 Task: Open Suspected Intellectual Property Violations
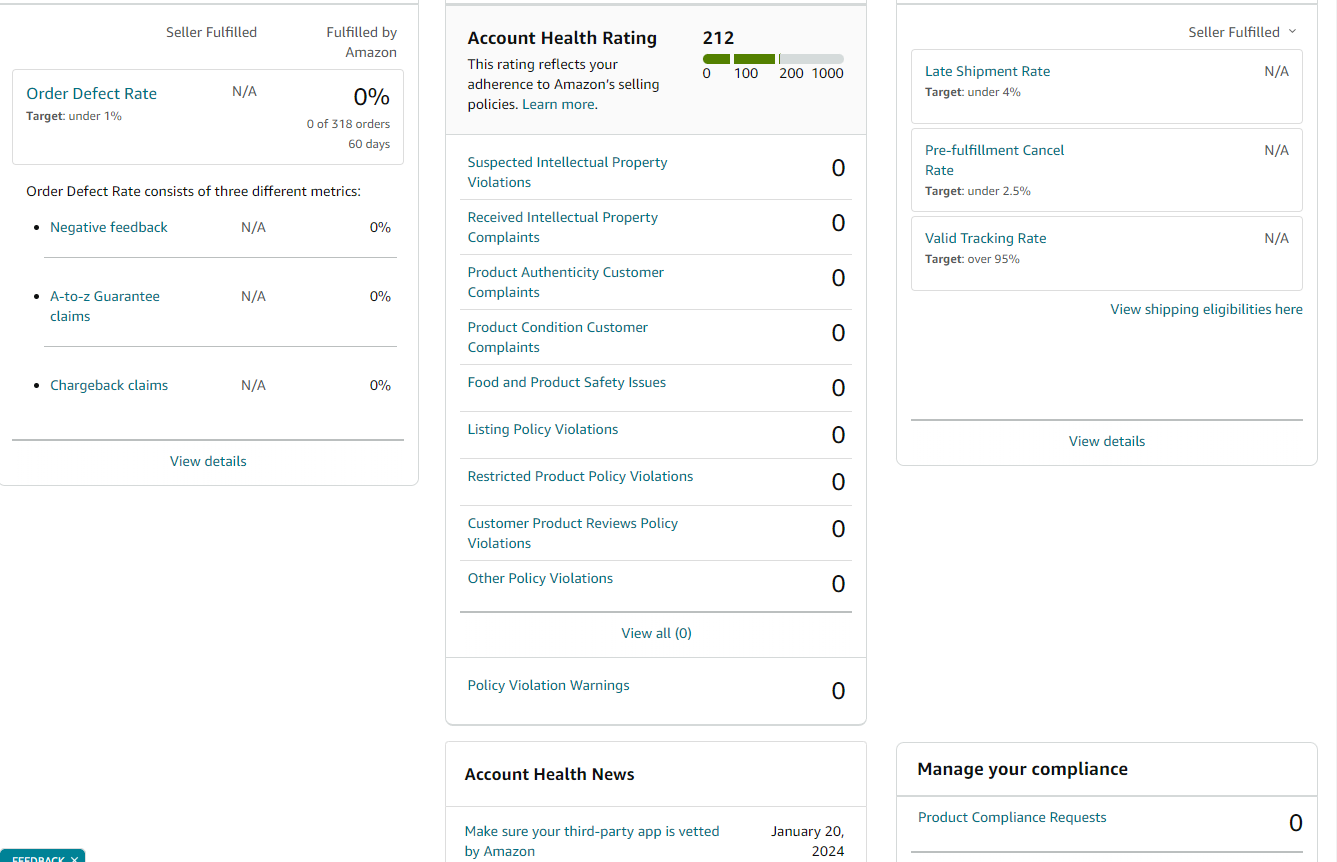(567, 172)
